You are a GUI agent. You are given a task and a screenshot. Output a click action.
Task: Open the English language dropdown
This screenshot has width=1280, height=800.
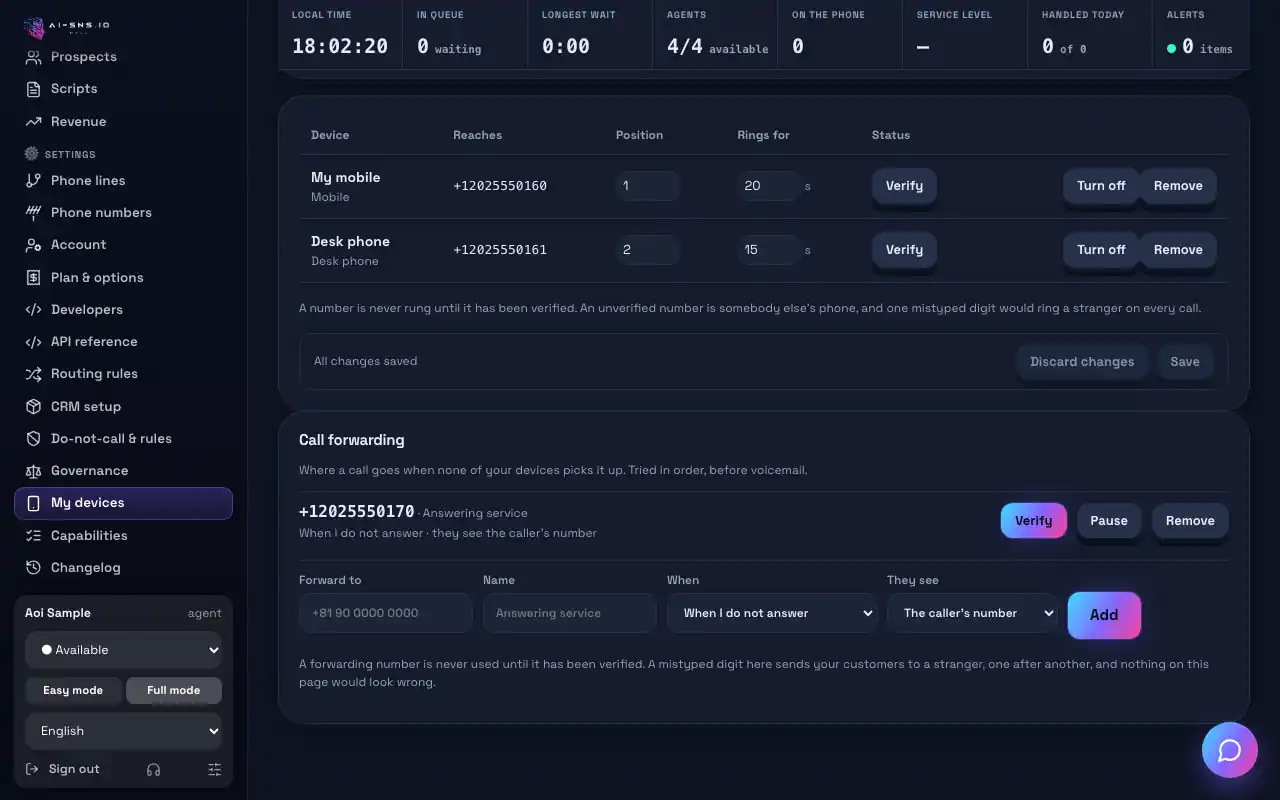pos(124,731)
